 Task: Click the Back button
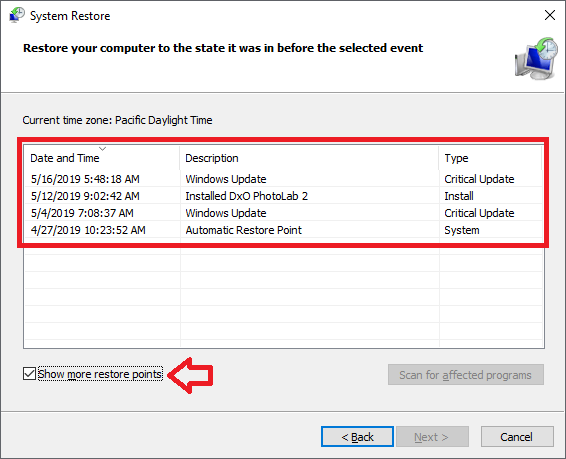pyautogui.click(x=357, y=437)
